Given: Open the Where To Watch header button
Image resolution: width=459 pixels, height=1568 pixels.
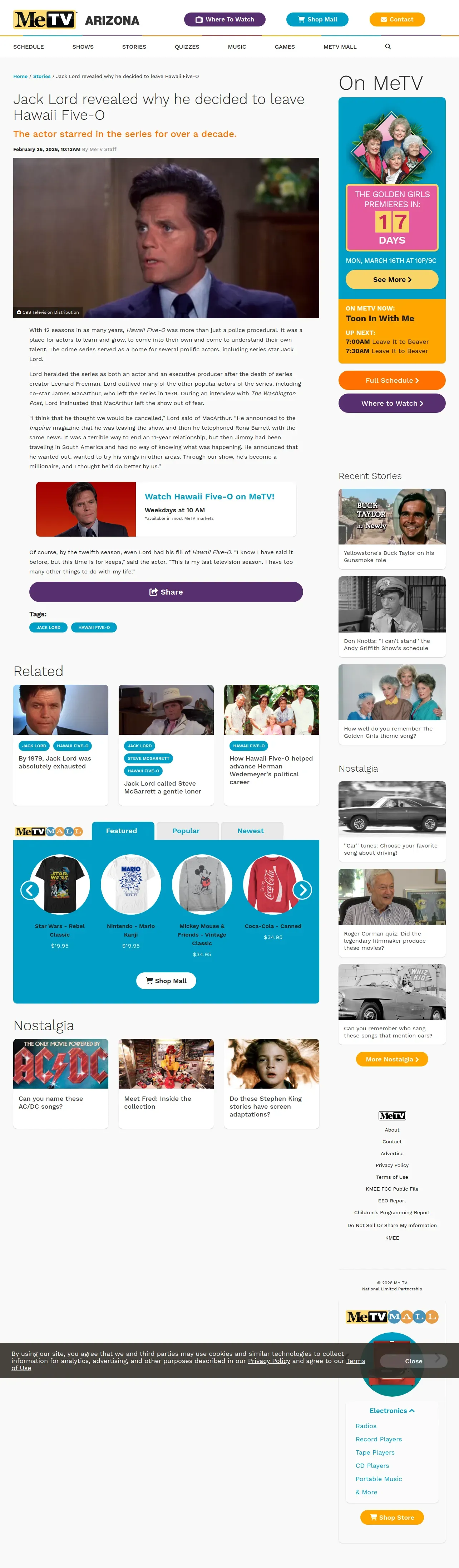Looking at the screenshot, I should point(225,19).
